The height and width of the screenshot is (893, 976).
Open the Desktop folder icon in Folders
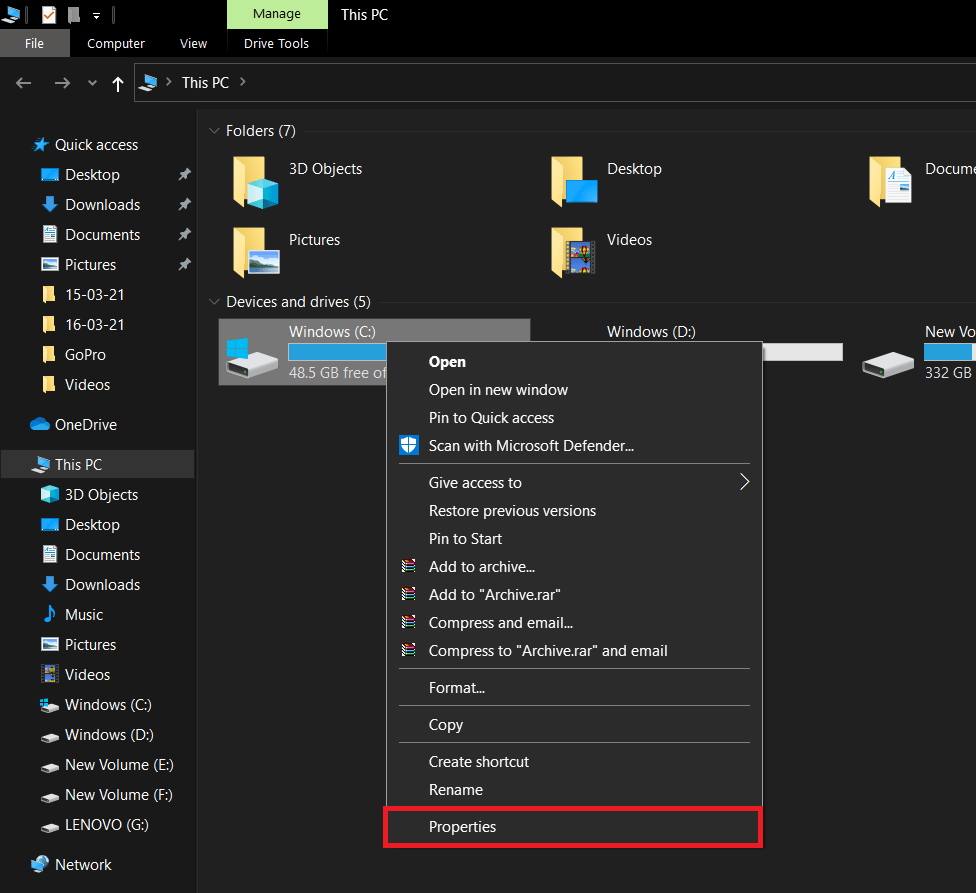tap(574, 182)
